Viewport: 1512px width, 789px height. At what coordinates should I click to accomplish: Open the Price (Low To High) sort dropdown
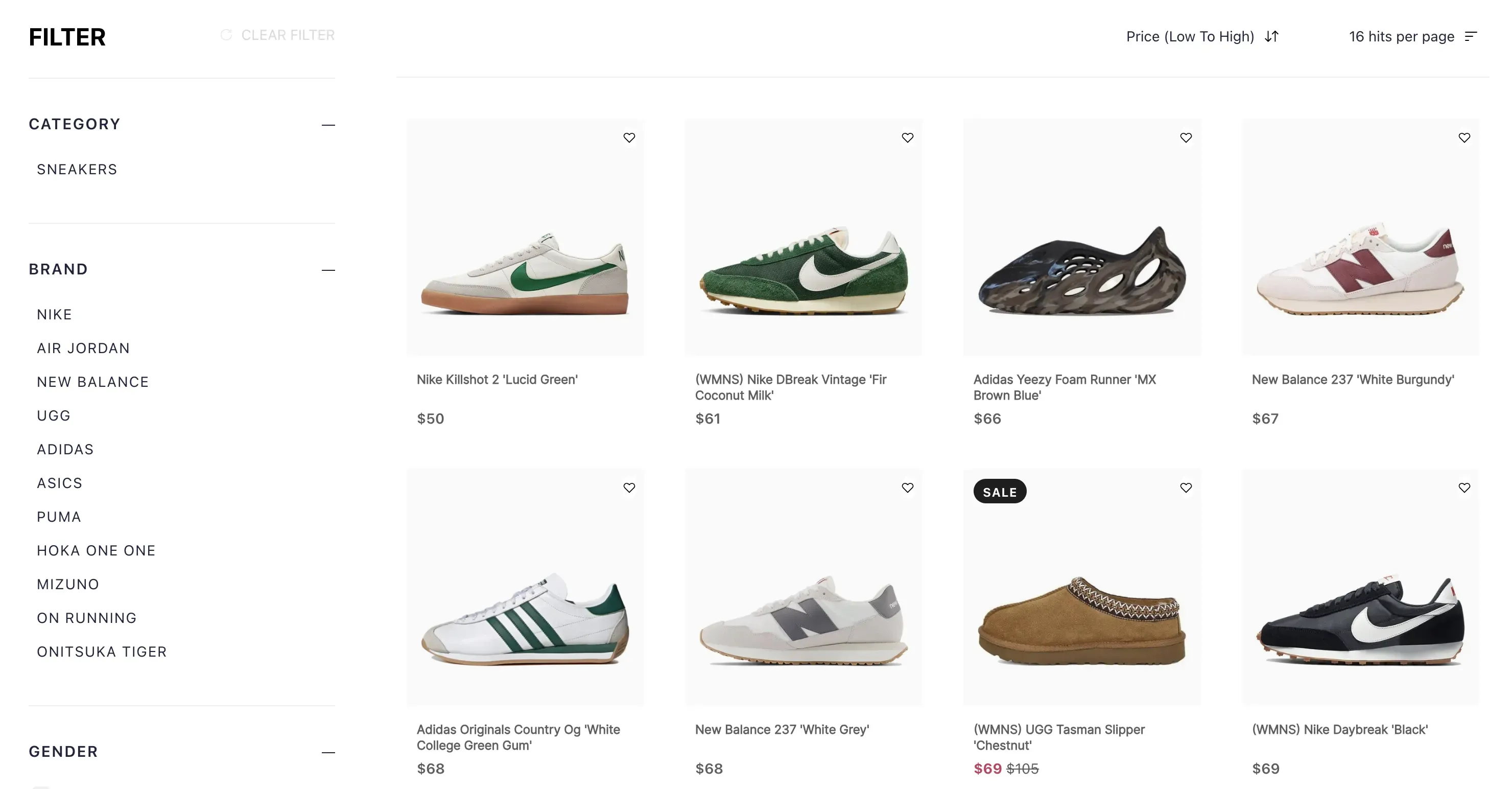(x=1201, y=36)
